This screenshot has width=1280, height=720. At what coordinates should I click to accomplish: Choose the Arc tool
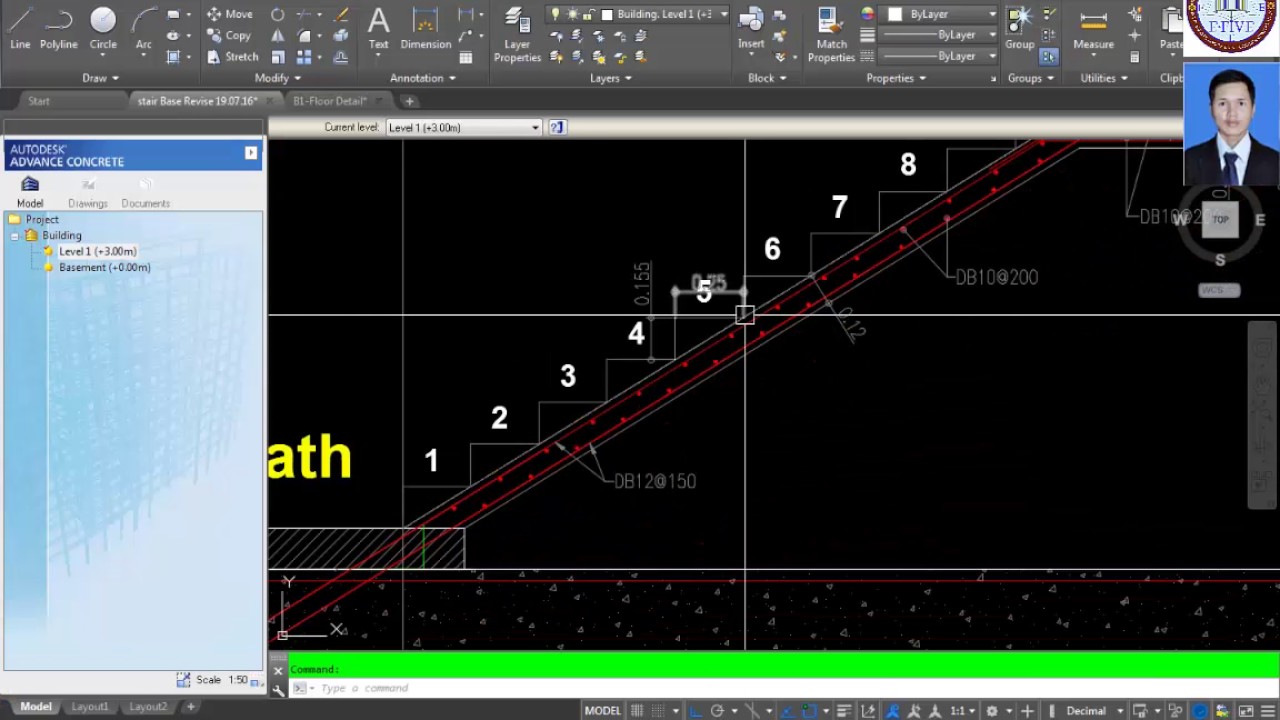click(144, 28)
